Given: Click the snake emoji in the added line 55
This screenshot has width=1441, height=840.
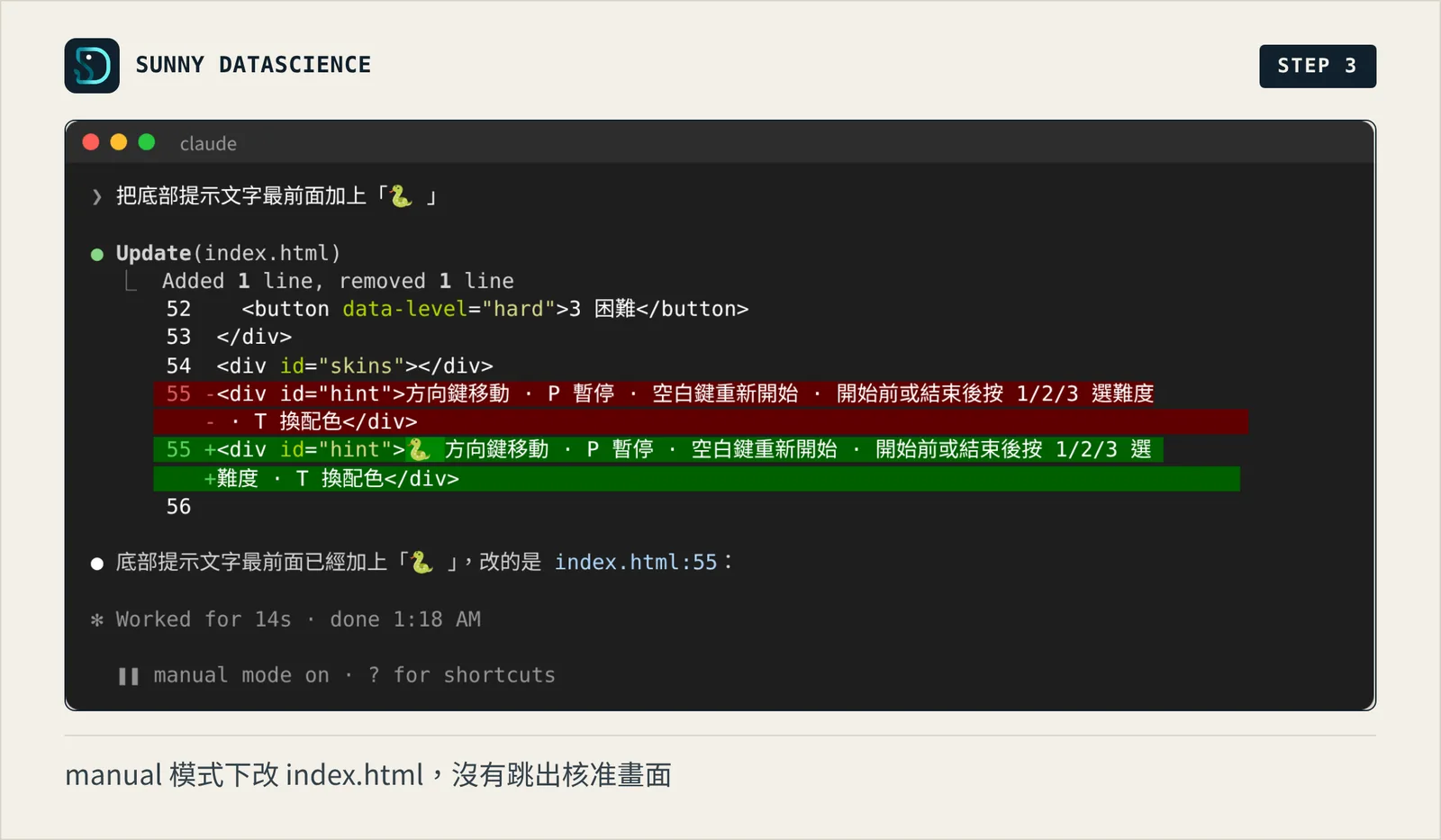Looking at the screenshot, I should [419, 448].
